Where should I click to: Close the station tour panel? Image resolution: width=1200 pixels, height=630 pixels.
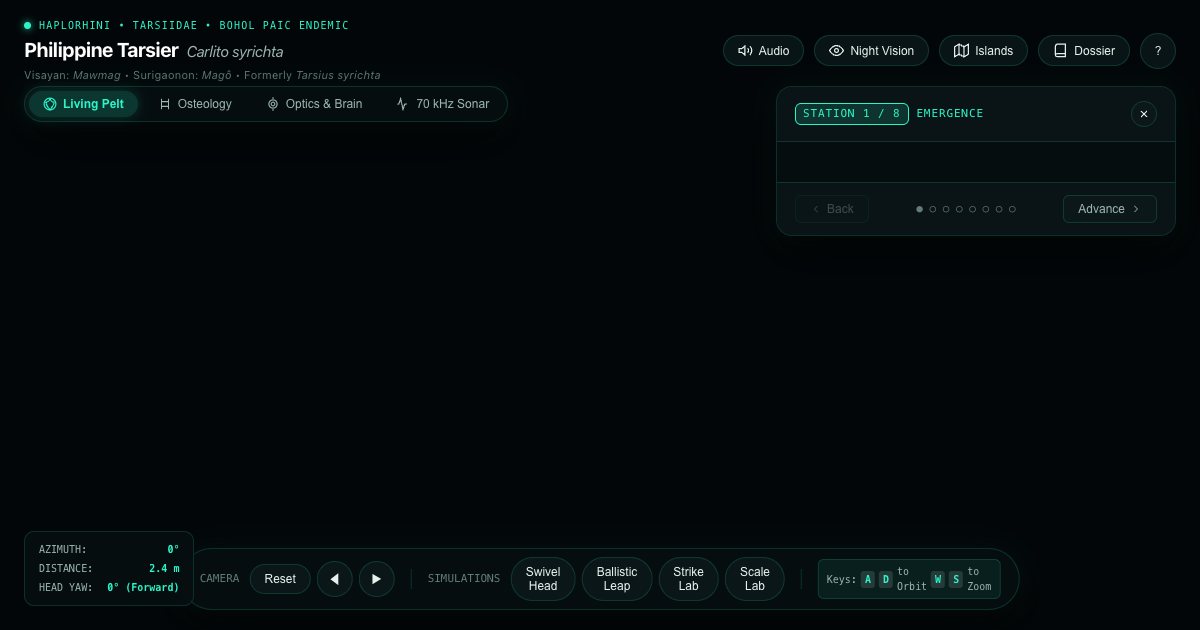[x=1144, y=114]
